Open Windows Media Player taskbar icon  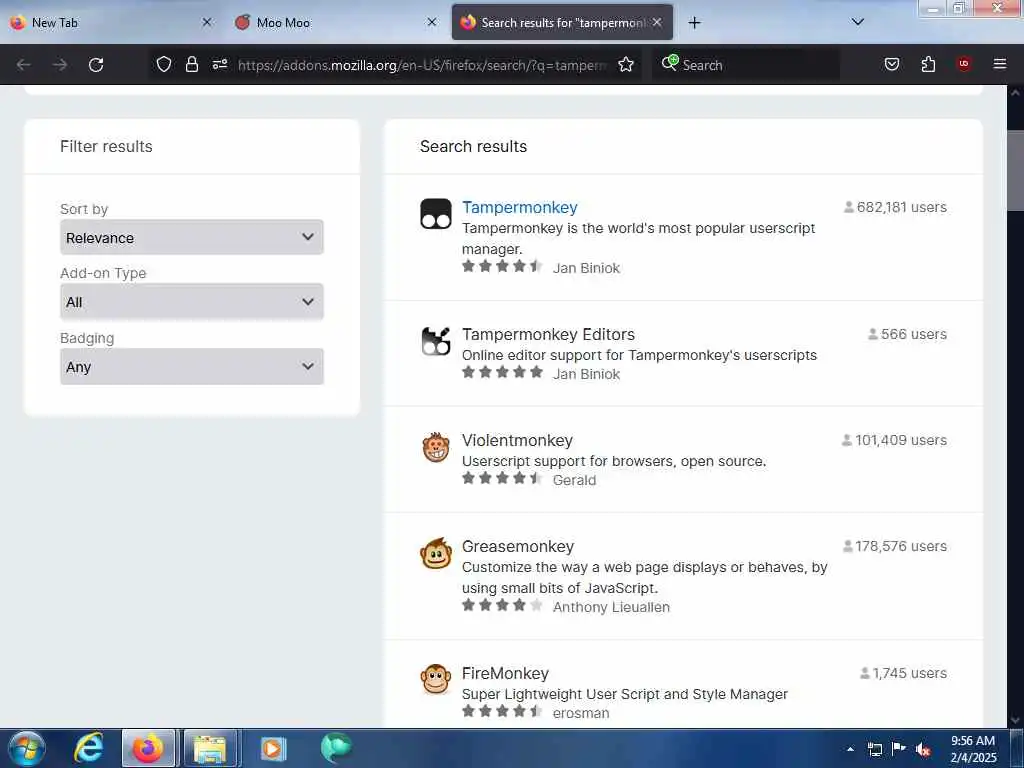point(272,748)
